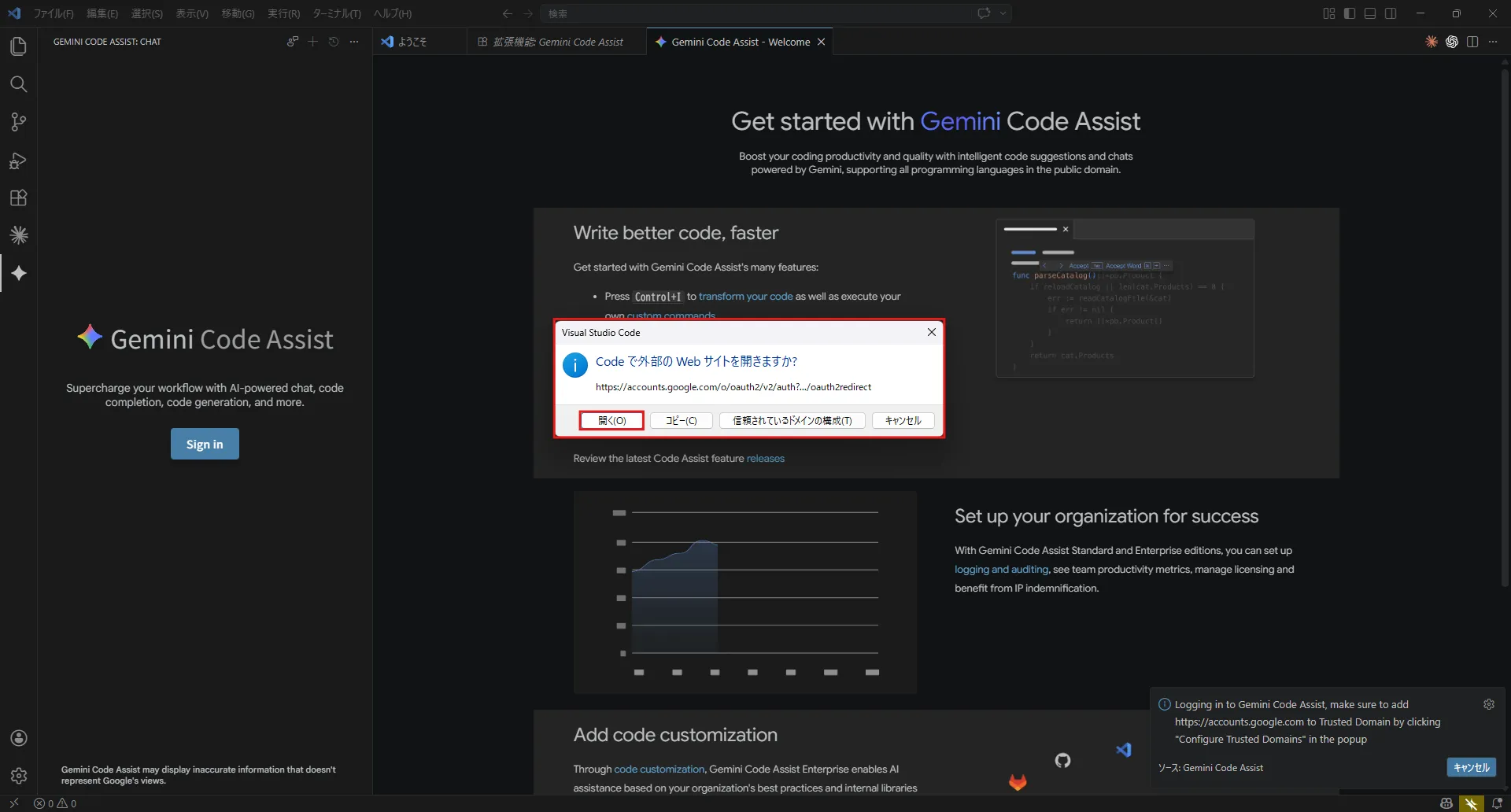Click コピー(C) in the dialog

[x=682, y=420]
